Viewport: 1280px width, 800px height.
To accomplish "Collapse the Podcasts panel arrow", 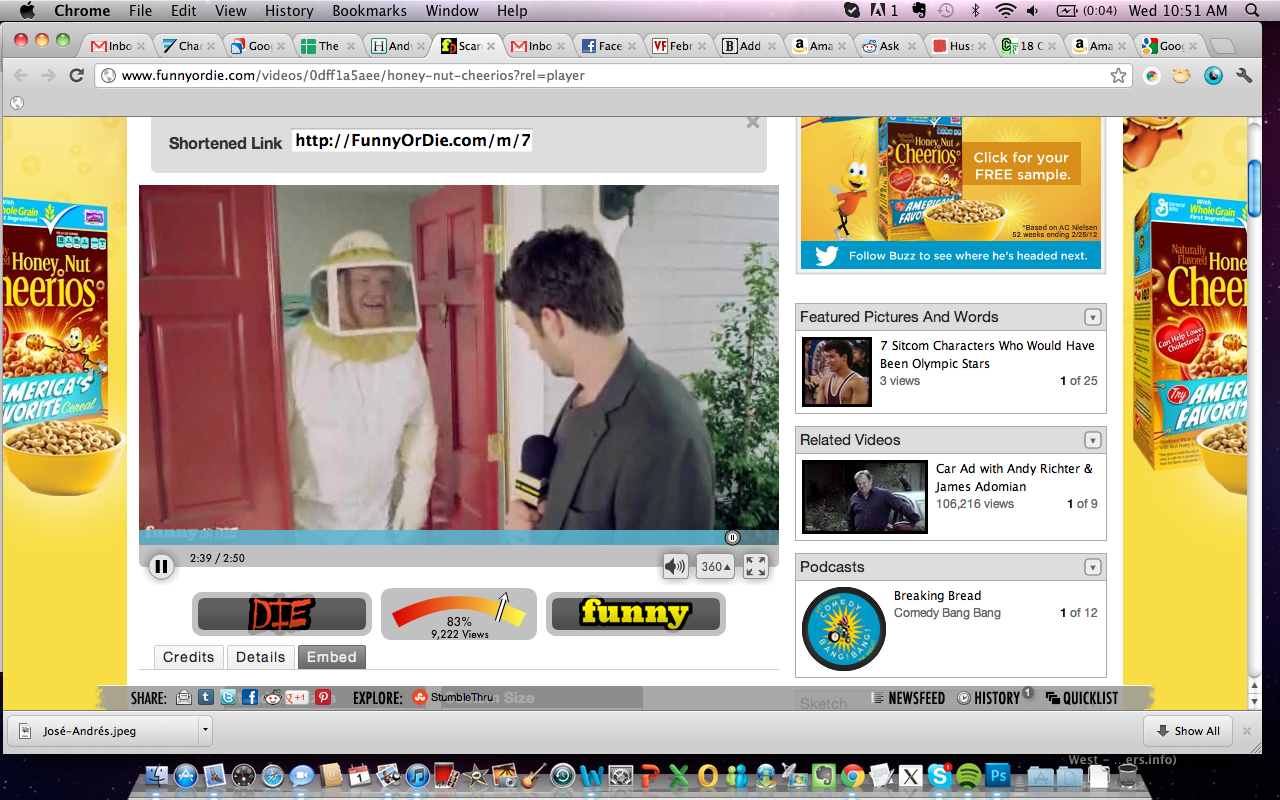I will [x=1093, y=567].
